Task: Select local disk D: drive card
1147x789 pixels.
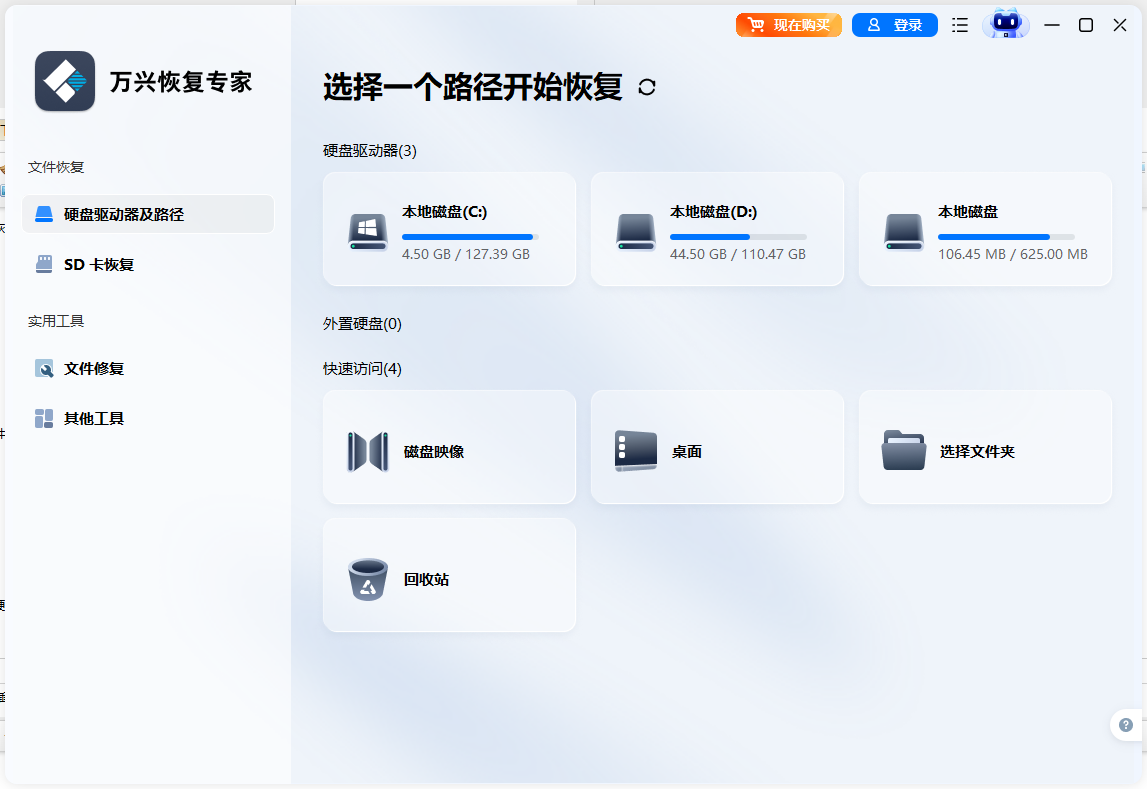Action: [x=717, y=229]
